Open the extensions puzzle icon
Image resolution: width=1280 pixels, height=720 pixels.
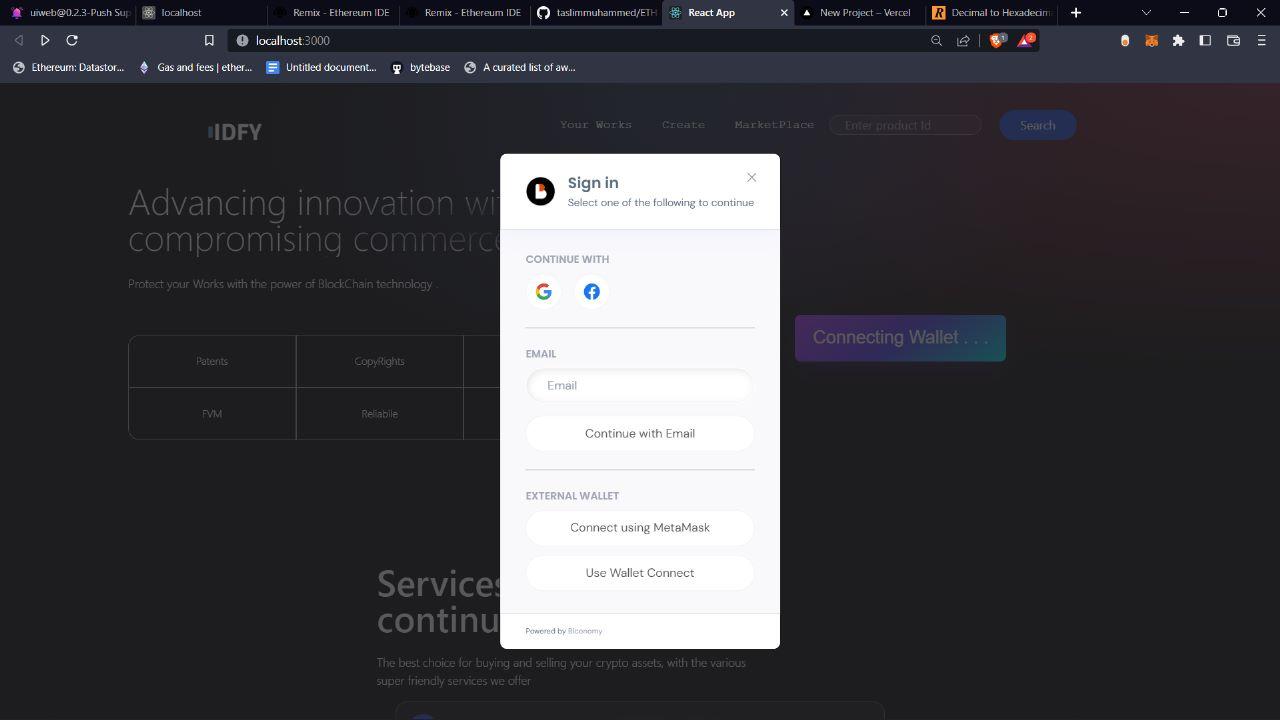1178,40
